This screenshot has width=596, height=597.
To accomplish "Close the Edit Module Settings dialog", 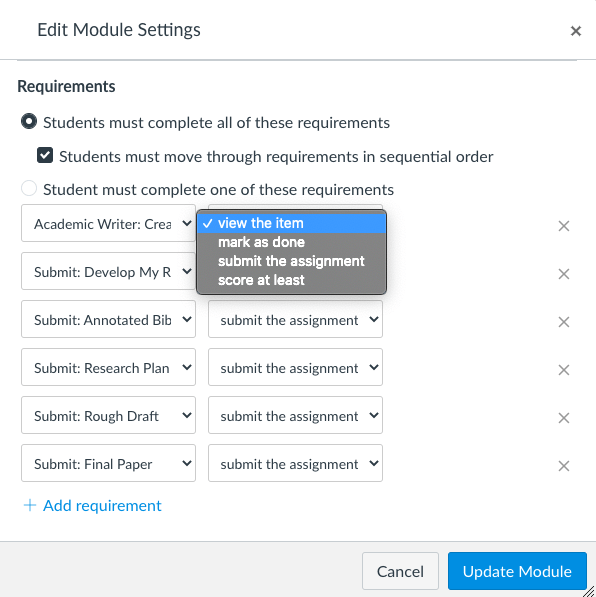I will 576,31.
